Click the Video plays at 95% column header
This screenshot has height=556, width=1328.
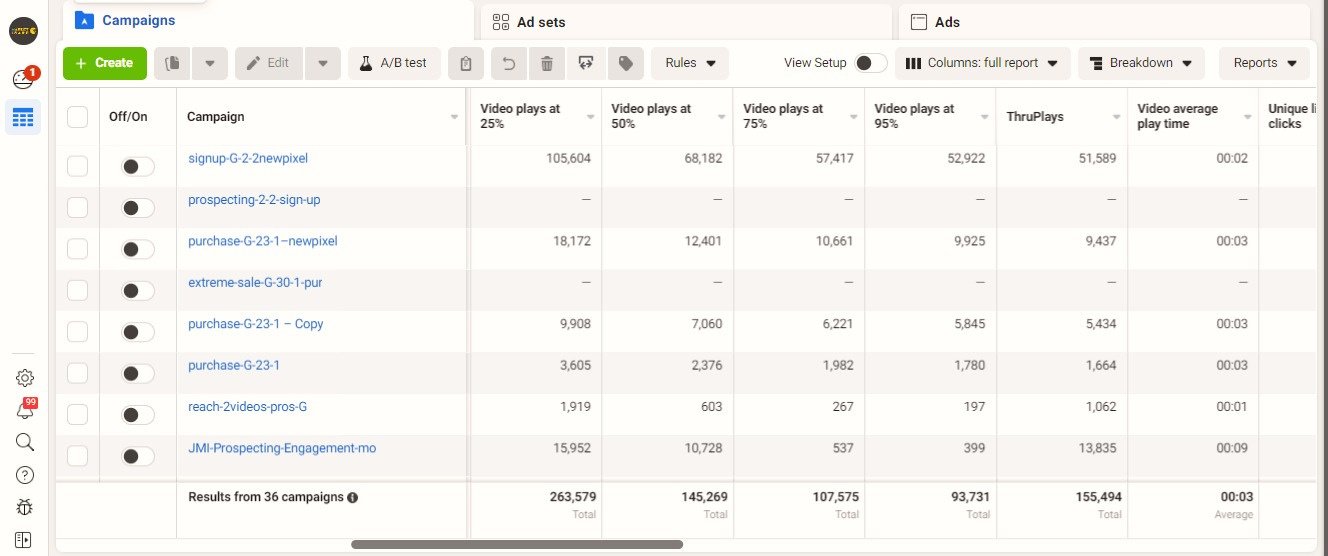930,117
